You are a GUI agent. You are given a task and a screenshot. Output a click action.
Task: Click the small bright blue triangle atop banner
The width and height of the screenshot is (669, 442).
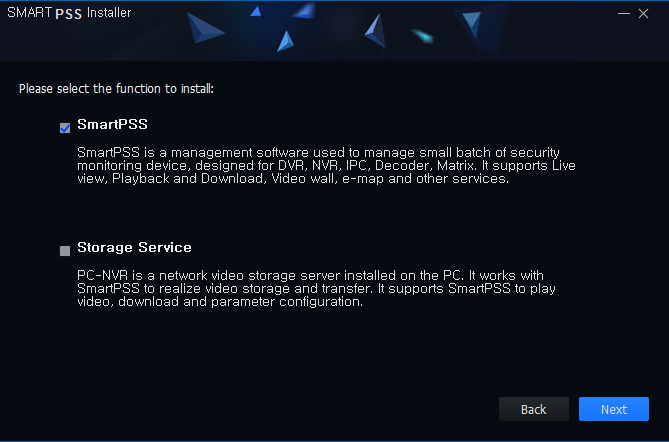256,11
